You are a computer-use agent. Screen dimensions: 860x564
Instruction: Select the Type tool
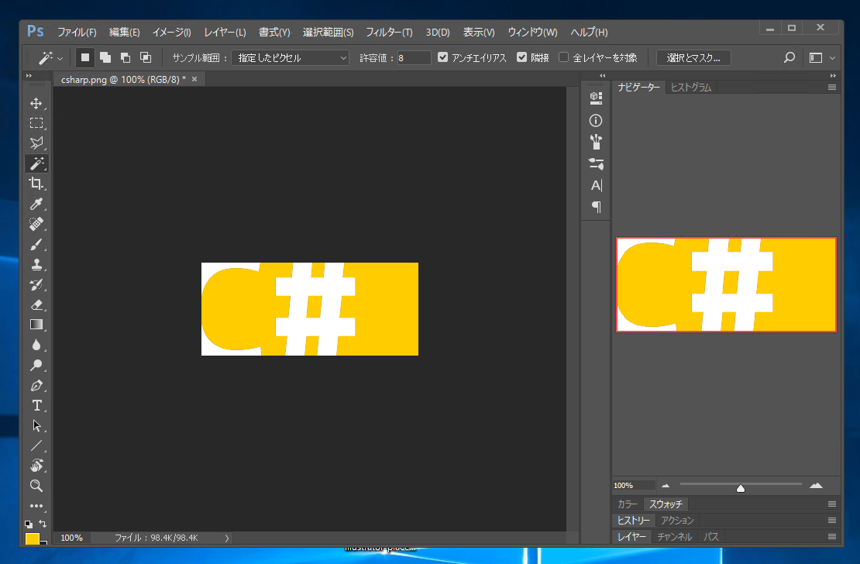tap(36, 405)
